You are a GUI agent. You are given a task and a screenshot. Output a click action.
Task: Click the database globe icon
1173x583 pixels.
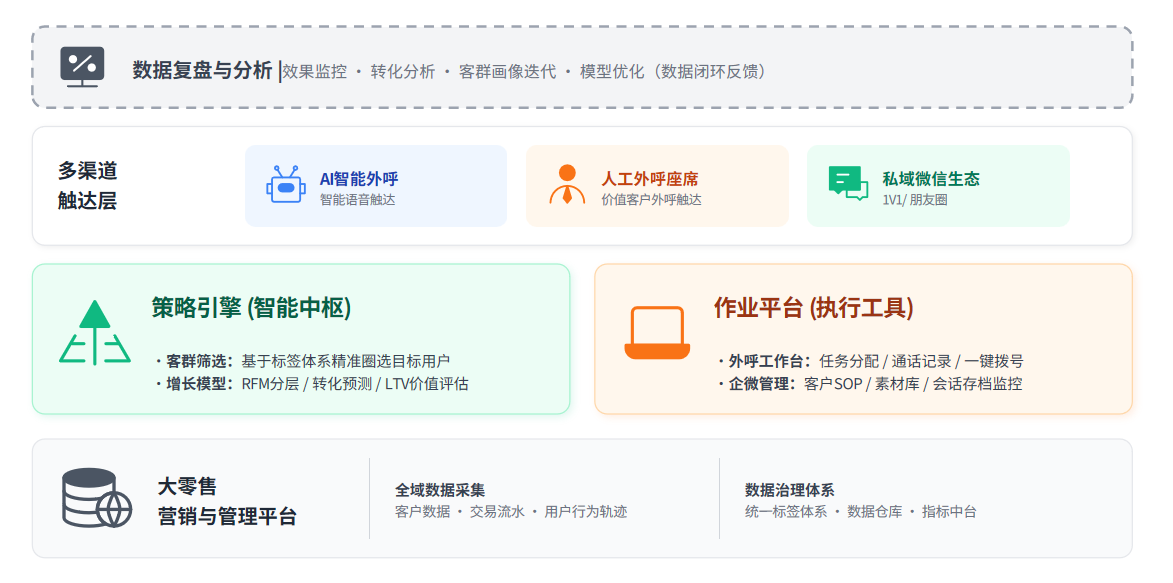(x=97, y=498)
